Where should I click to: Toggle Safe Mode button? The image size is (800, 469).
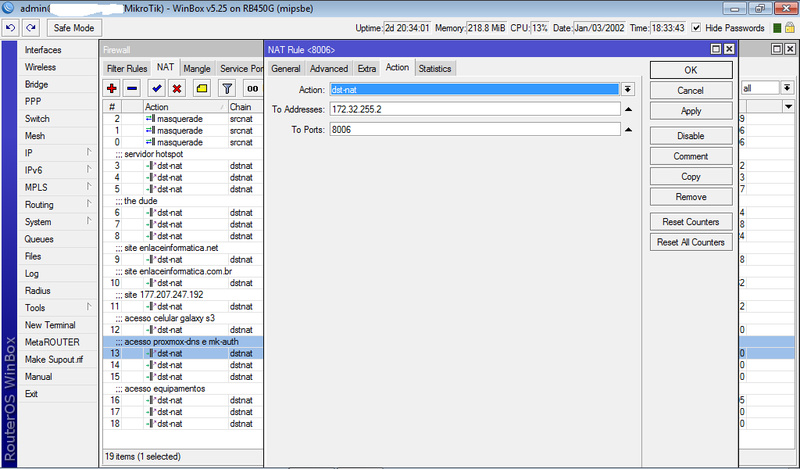74,28
